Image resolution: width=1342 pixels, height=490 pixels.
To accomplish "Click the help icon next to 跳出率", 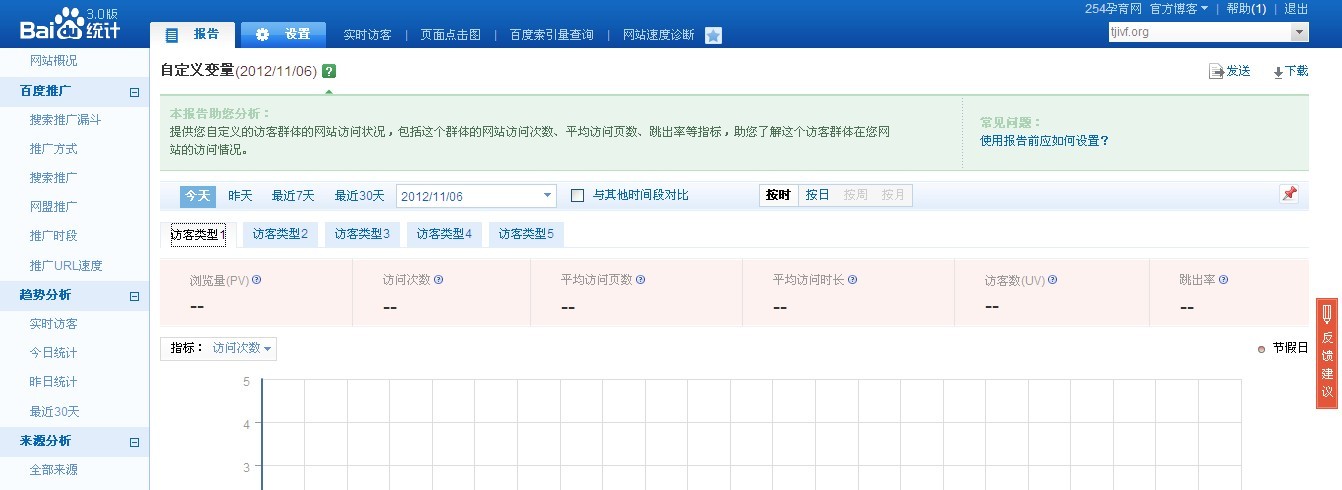I will tap(1223, 280).
